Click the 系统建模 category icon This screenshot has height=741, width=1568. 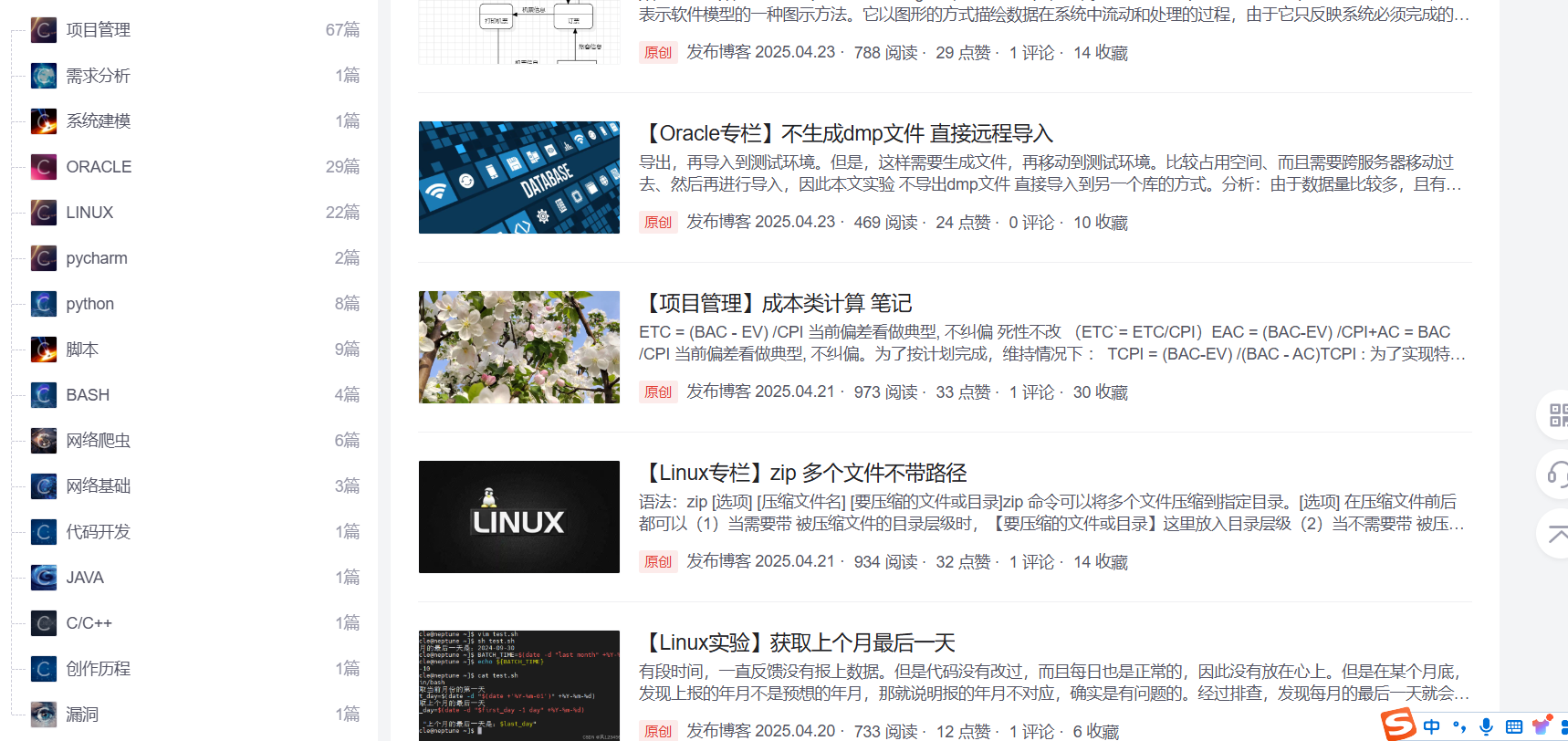tap(44, 121)
